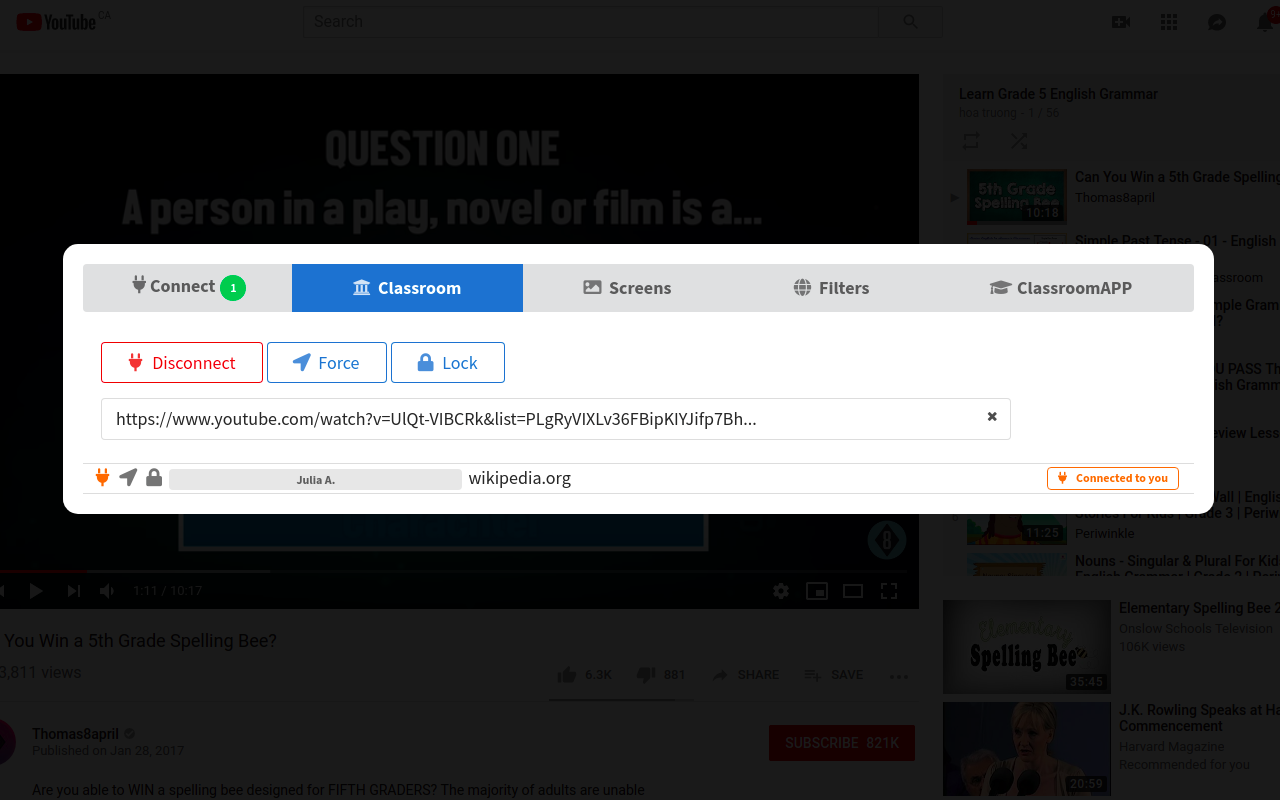Click the Lock button
1280x800 pixels.
tap(448, 363)
